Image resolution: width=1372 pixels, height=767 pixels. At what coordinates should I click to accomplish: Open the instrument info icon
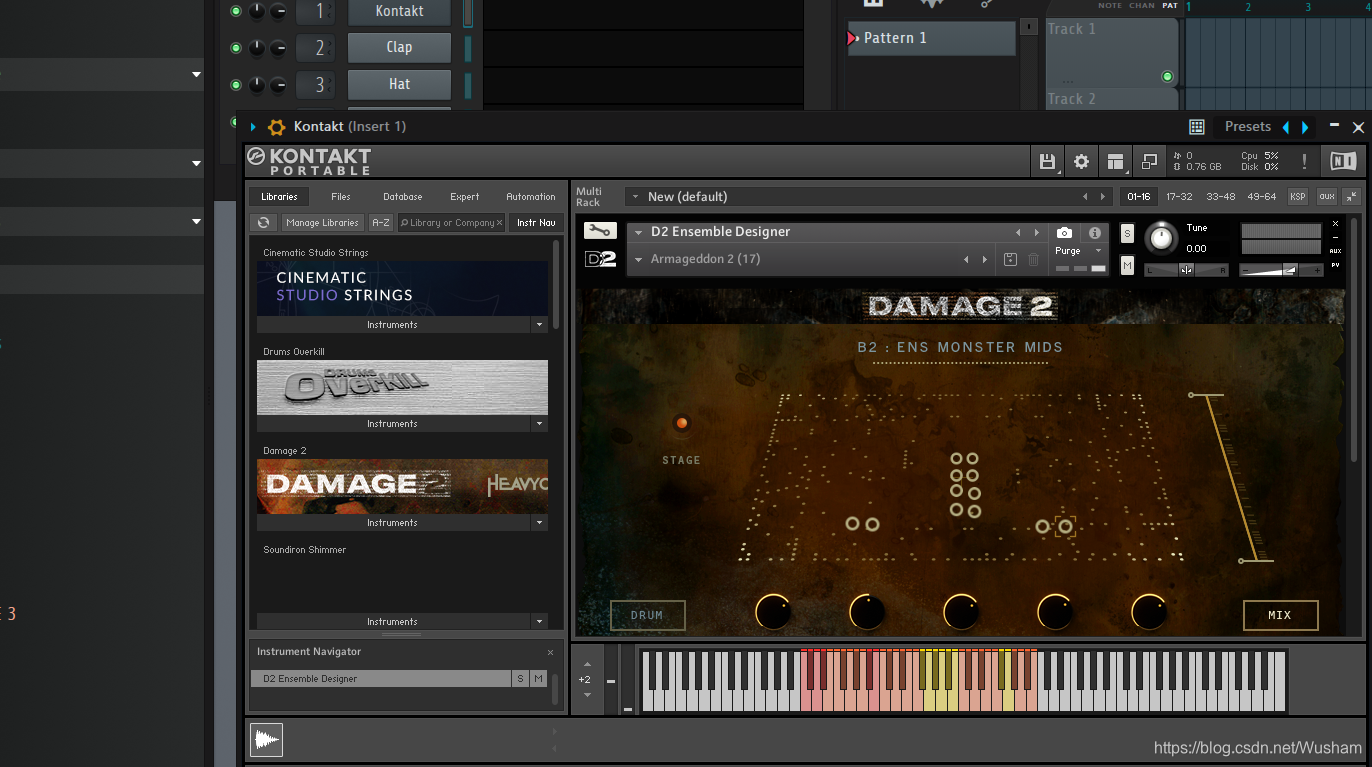1095,232
